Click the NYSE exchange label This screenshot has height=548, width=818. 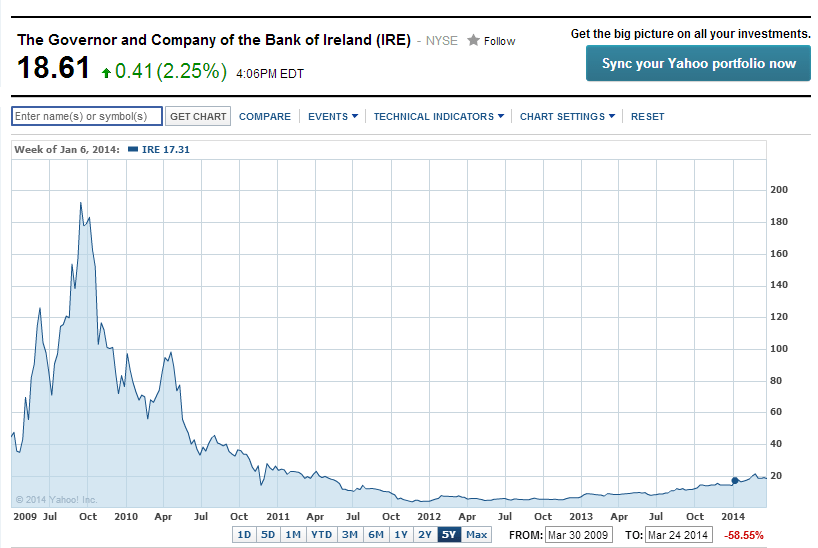coord(441,41)
